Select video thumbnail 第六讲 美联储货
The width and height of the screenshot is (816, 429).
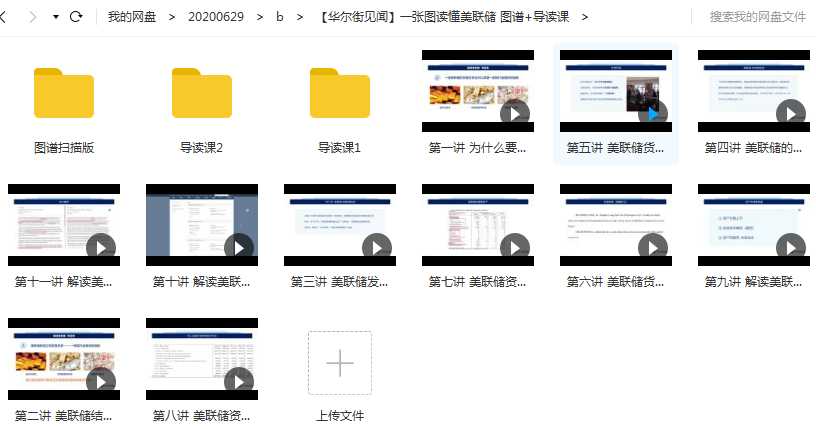point(616,225)
